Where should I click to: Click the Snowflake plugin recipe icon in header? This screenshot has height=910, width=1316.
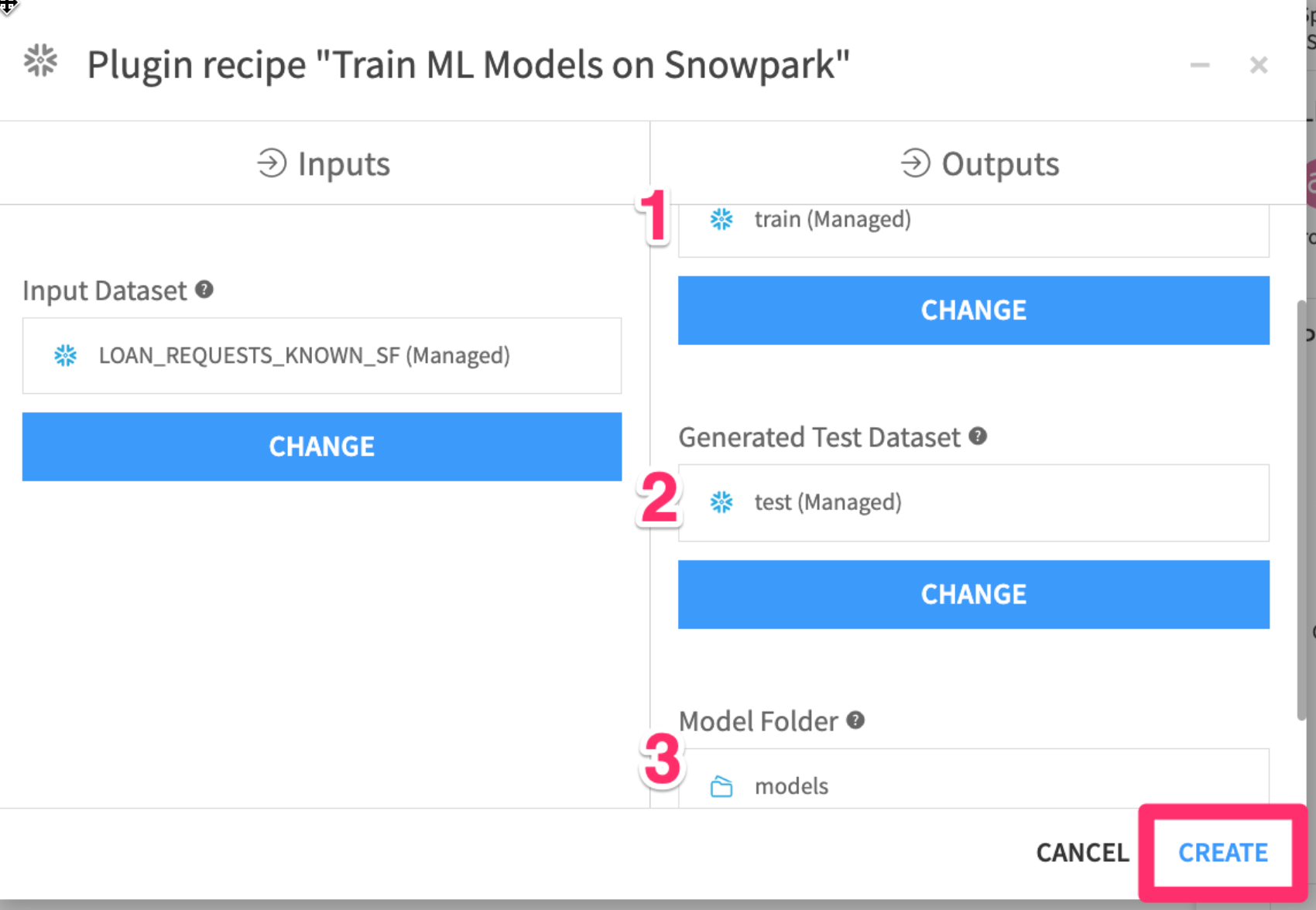pos(40,60)
